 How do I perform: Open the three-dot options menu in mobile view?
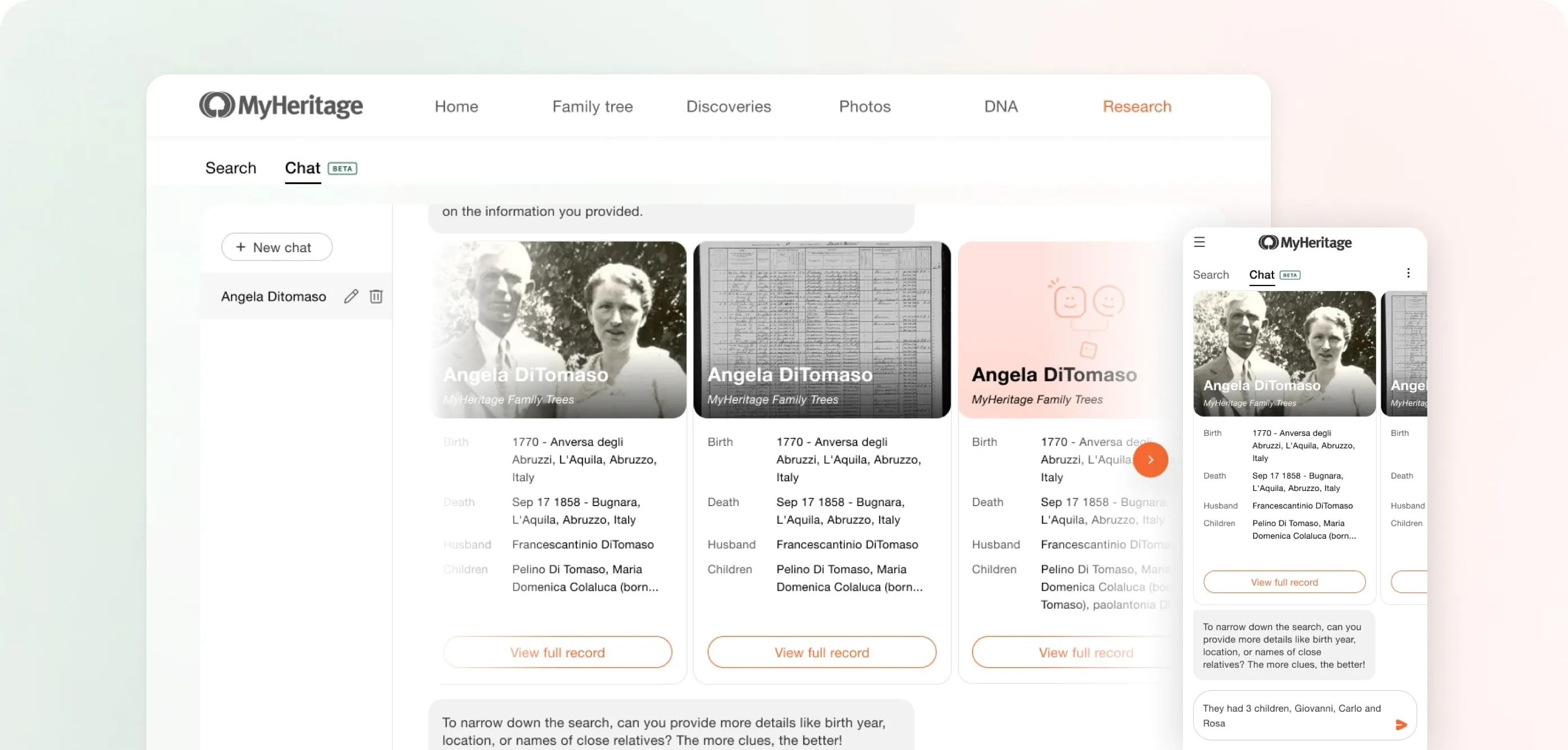click(1408, 273)
